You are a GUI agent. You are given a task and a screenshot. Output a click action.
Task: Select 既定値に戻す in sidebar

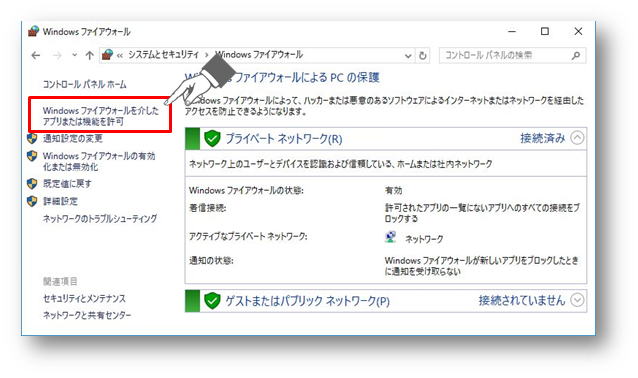[x=67, y=184]
